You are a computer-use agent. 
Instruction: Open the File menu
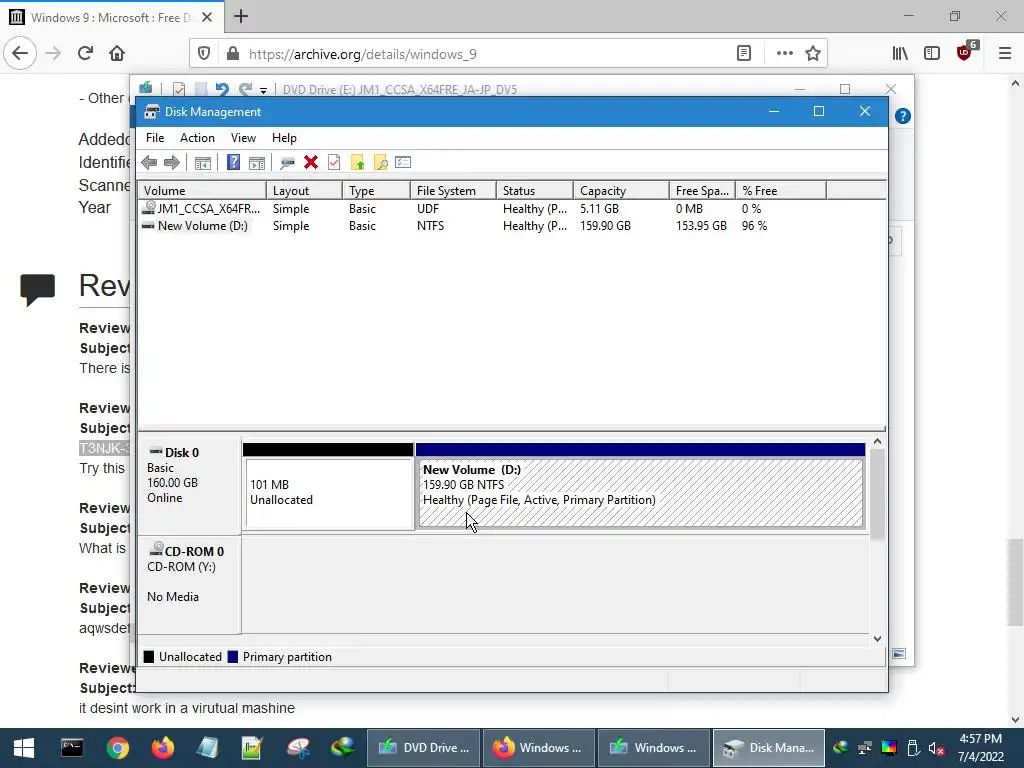[155, 138]
